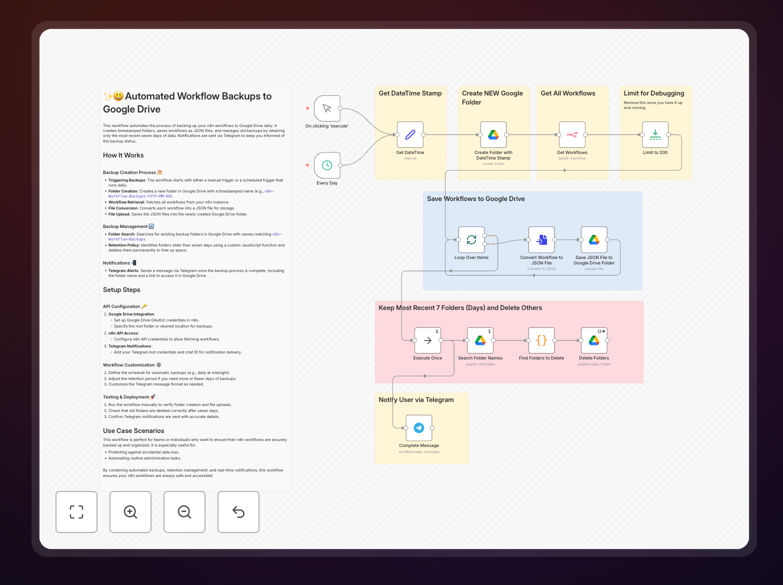Click the Automated Workflow Backups to Google Drive heading

click(x=187, y=102)
